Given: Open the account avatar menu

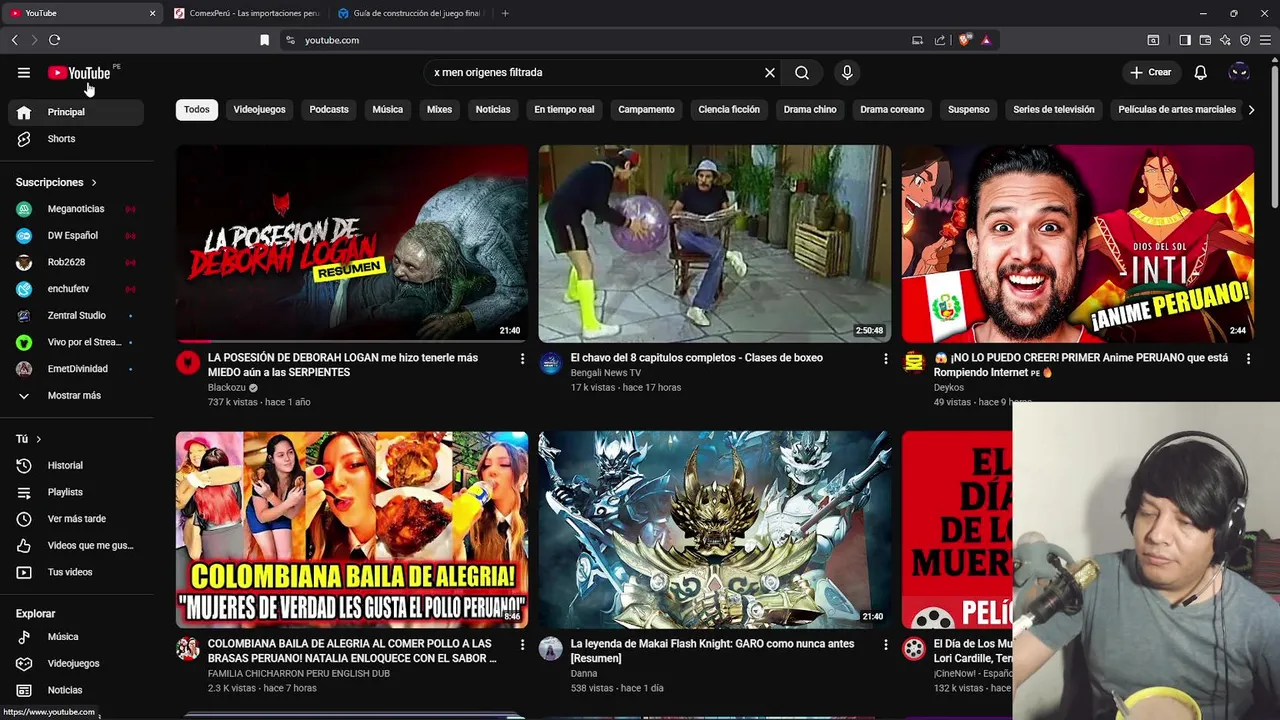Looking at the screenshot, I should 1239,72.
